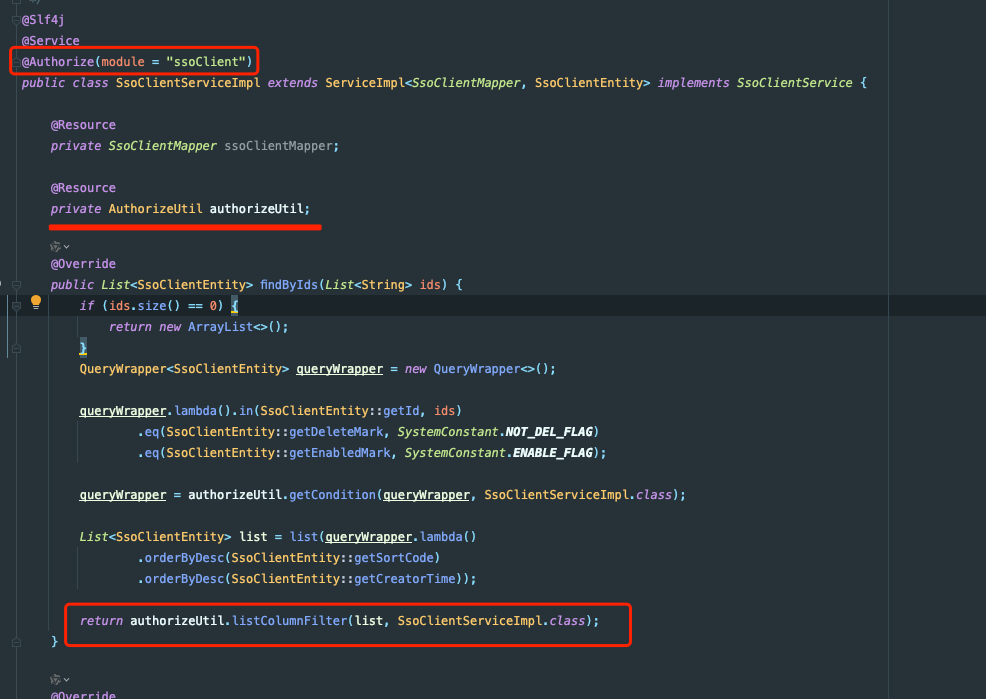
Task: Collapse the if block via gutter fold marker
Action: pyautogui.click(x=15, y=306)
